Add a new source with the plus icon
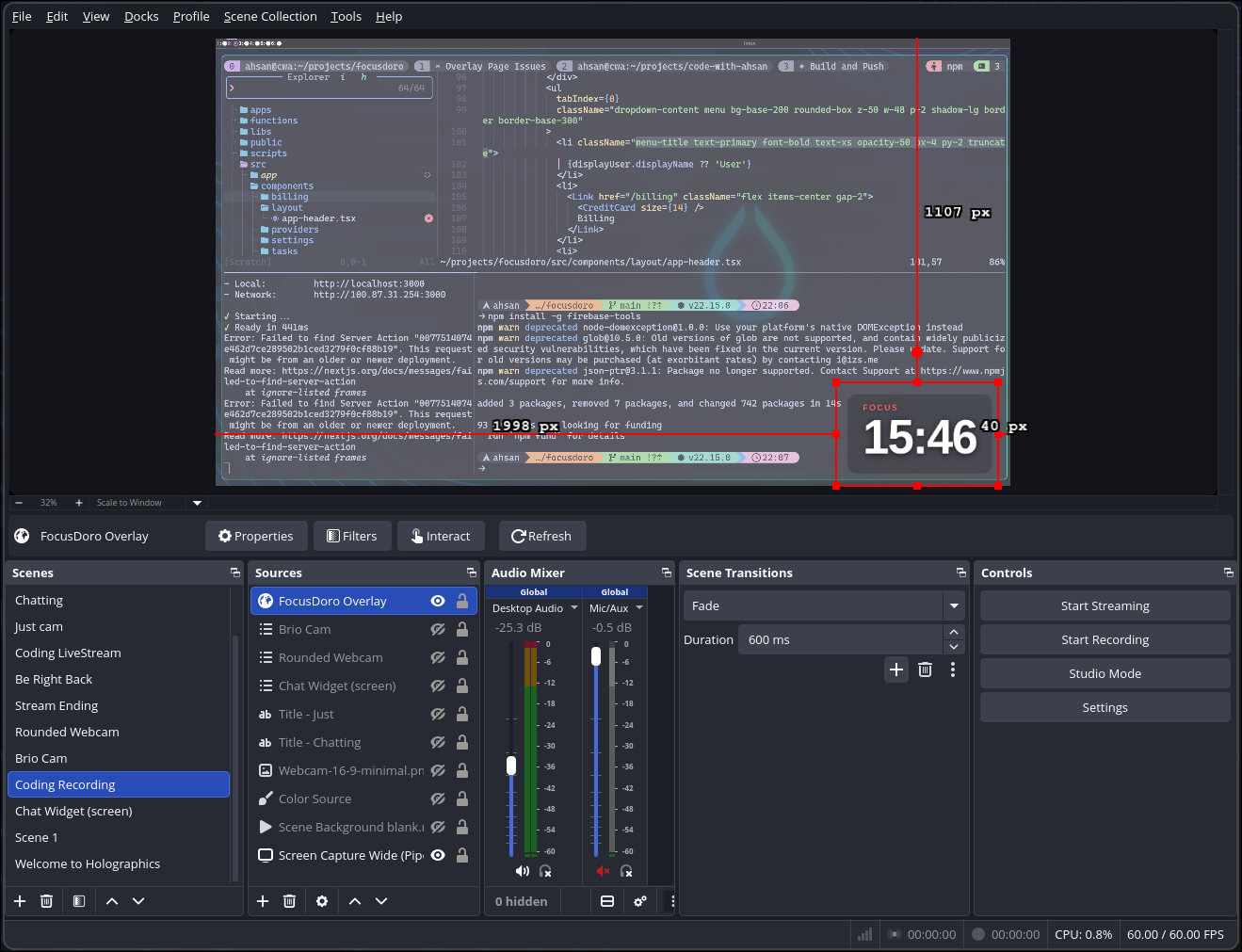Viewport: 1242px width, 952px height. click(x=262, y=901)
